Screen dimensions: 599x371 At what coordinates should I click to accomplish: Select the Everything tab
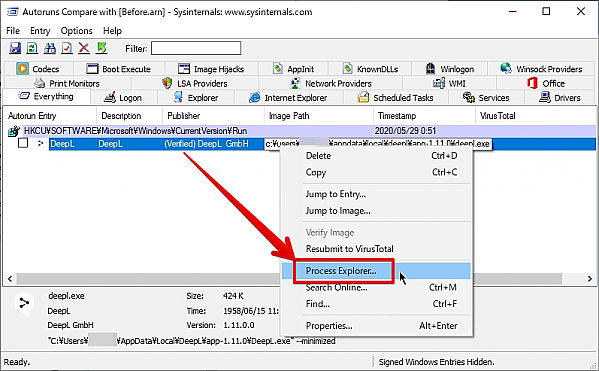point(46,96)
